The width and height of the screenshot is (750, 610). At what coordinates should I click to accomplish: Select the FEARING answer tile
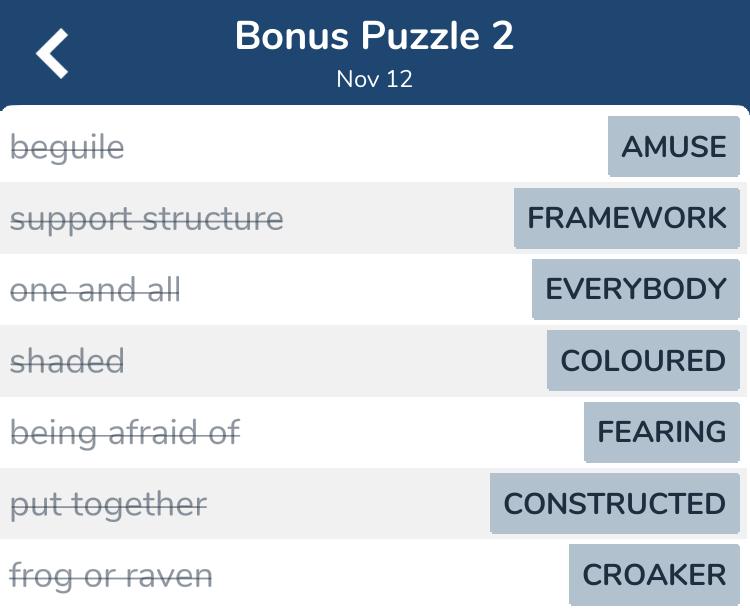pos(662,432)
